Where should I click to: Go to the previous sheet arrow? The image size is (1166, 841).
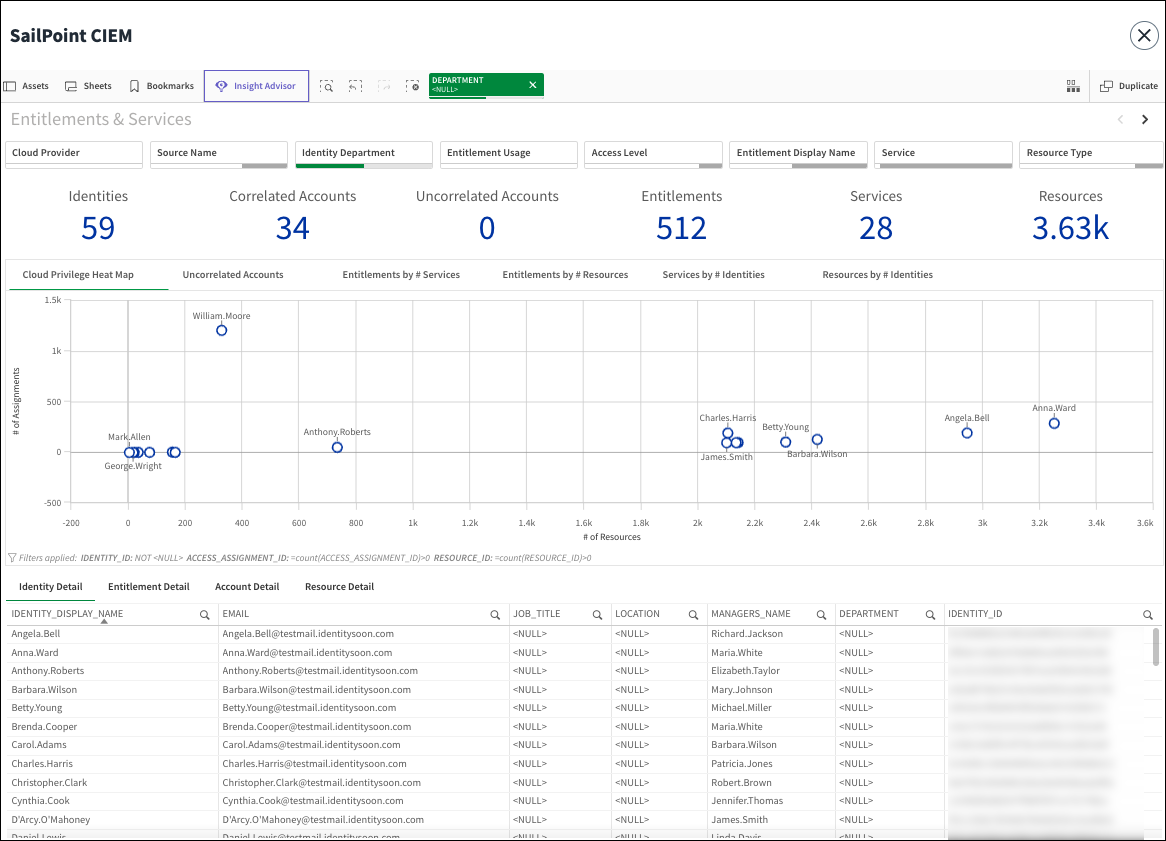tap(1121, 120)
